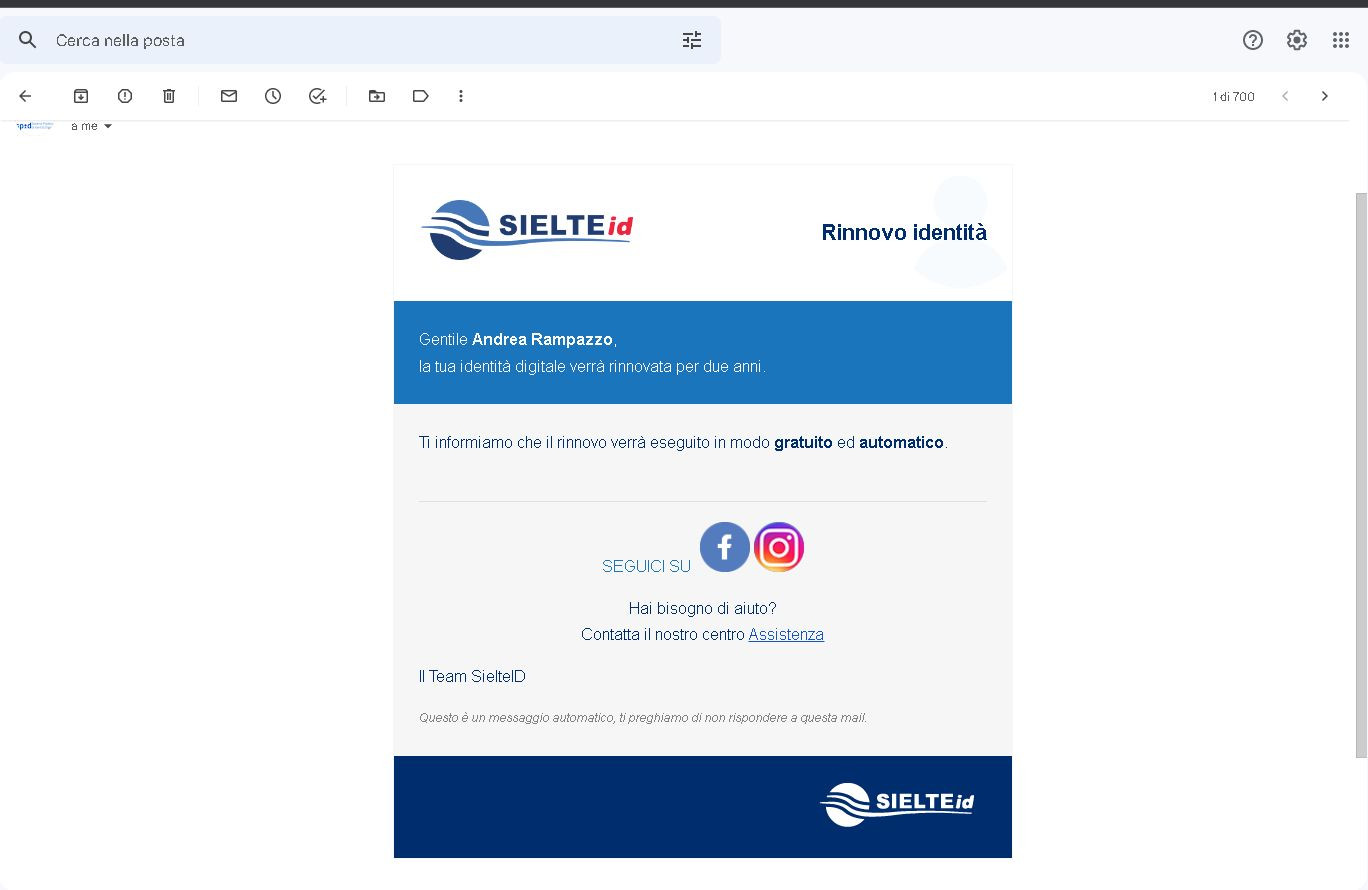
Task: Open the More options three-dot menu
Action: (x=461, y=96)
